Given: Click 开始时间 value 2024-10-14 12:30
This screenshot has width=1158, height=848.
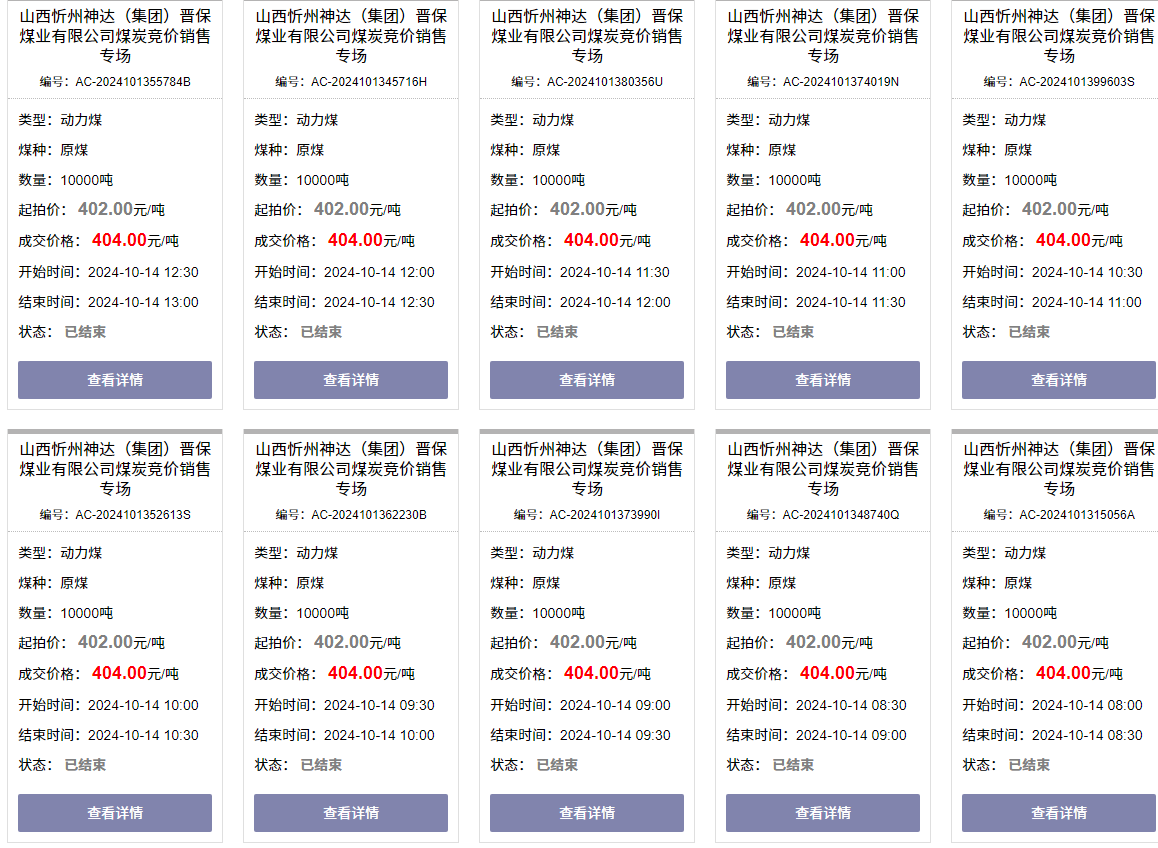Looking at the screenshot, I should [x=143, y=272].
